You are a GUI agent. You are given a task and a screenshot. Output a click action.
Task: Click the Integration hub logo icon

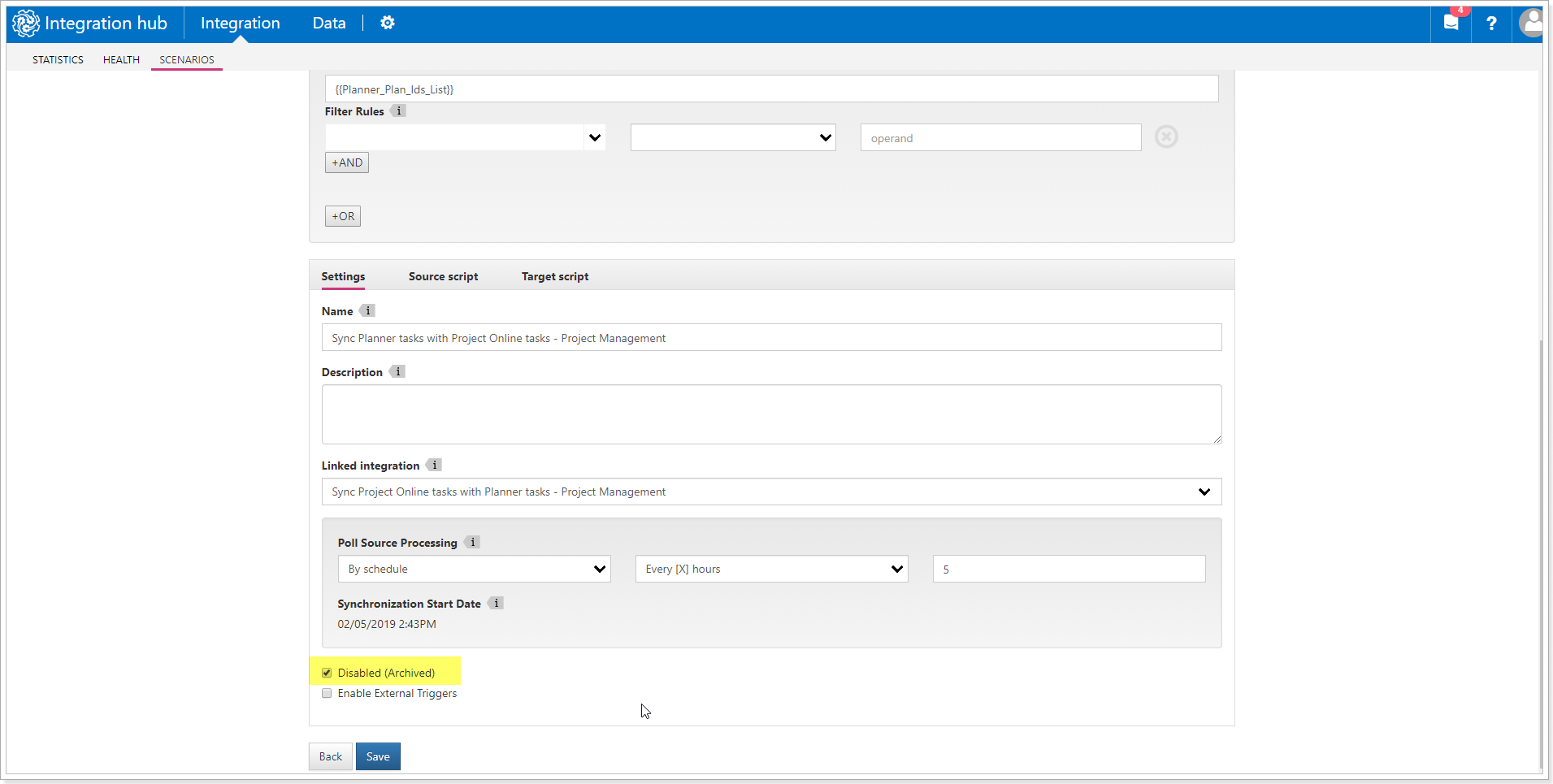coord(26,24)
